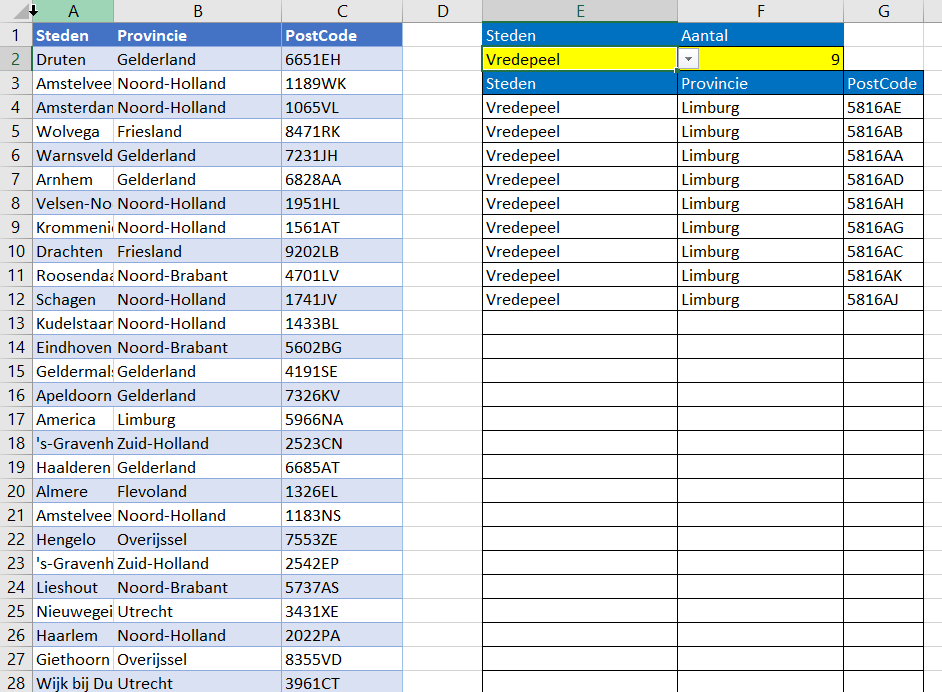
Task: Click the Steden header in cell A1
Action: point(73,35)
